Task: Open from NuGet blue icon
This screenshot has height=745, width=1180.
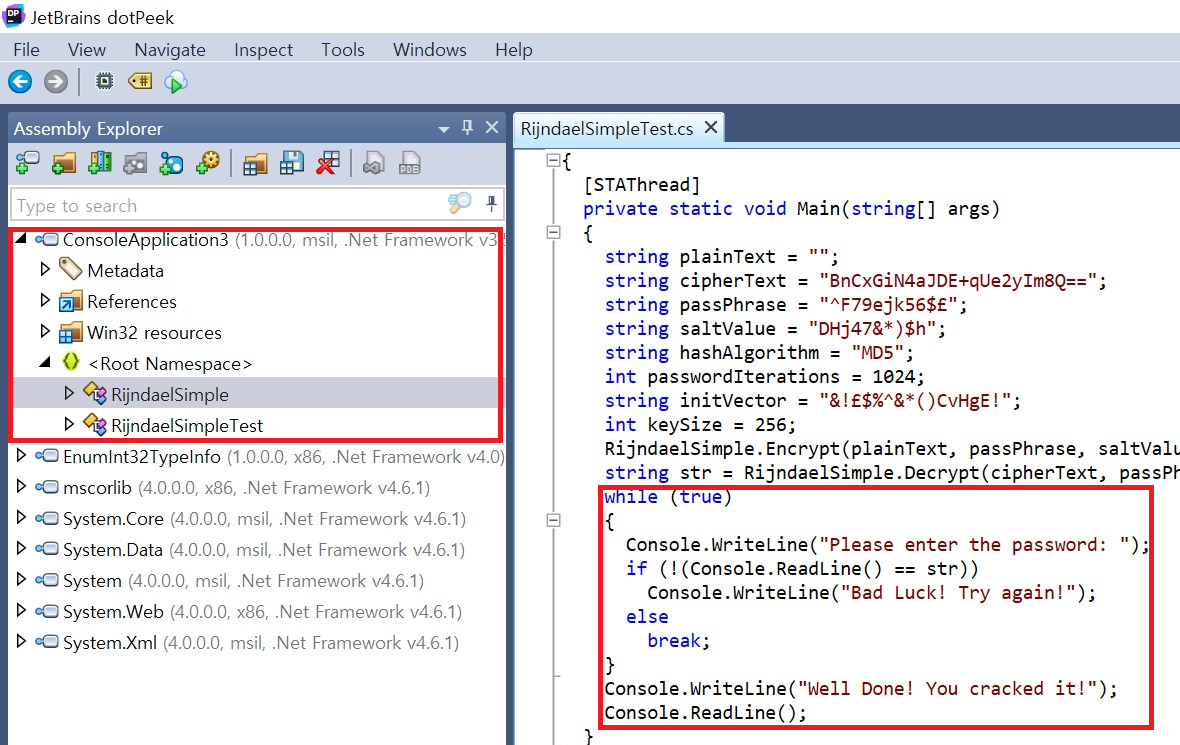Action: coord(172,163)
